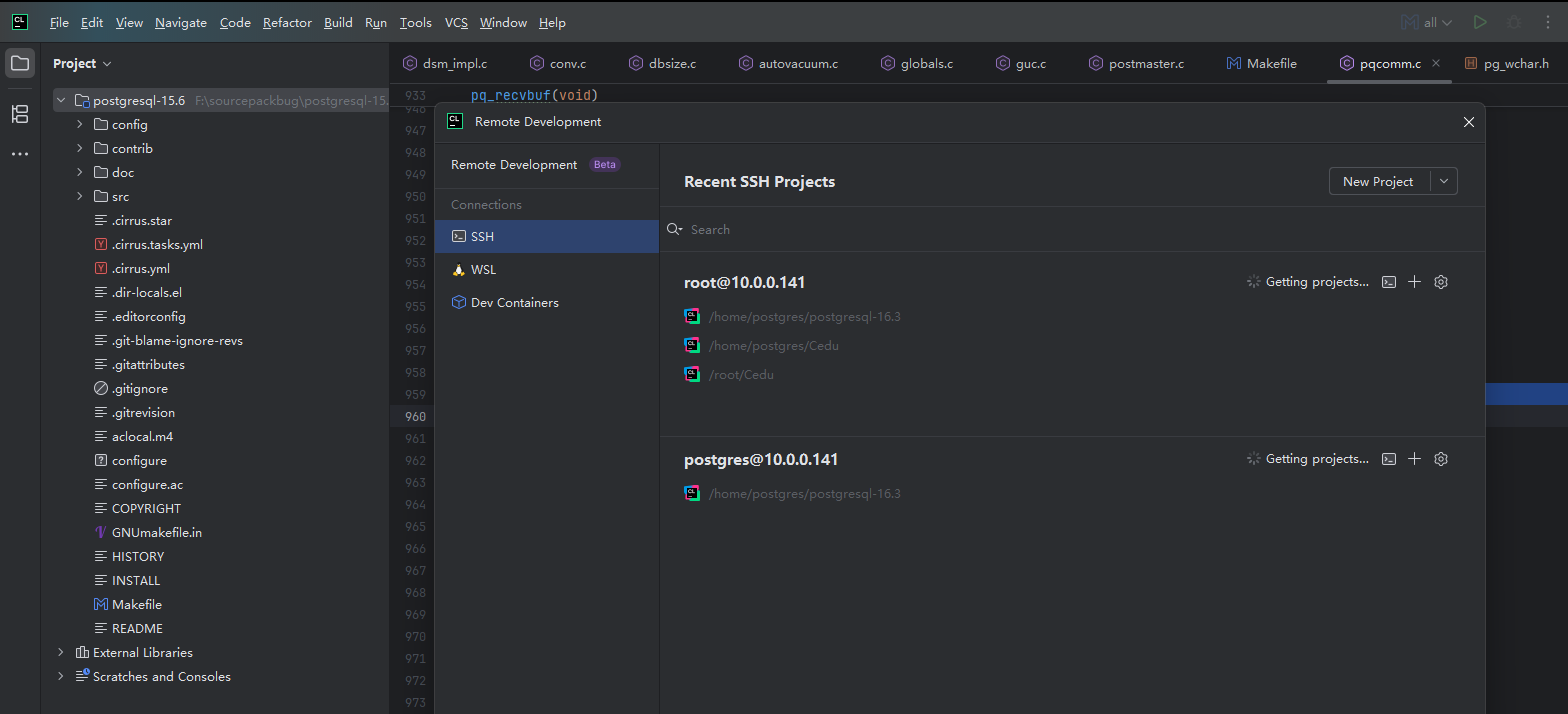Collapse the postgresql-15.6 root node
The width and height of the screenshot is (1568, 714).
[61, 100]
